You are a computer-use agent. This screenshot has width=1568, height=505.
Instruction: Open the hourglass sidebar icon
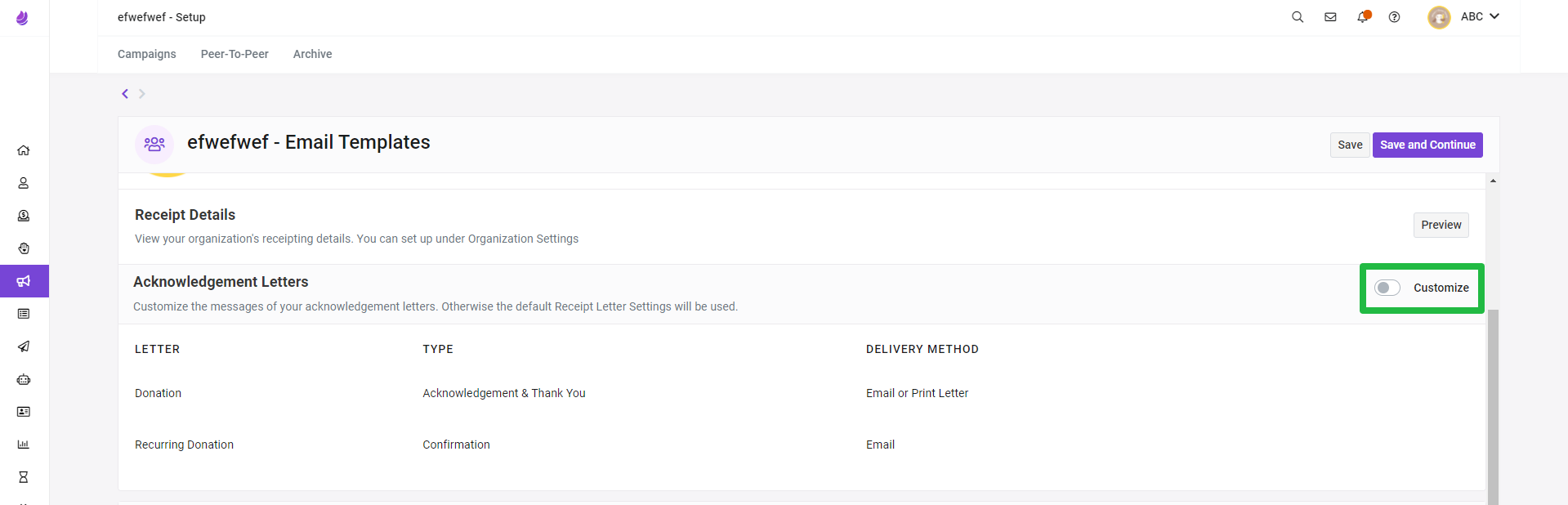pos(24,477)
